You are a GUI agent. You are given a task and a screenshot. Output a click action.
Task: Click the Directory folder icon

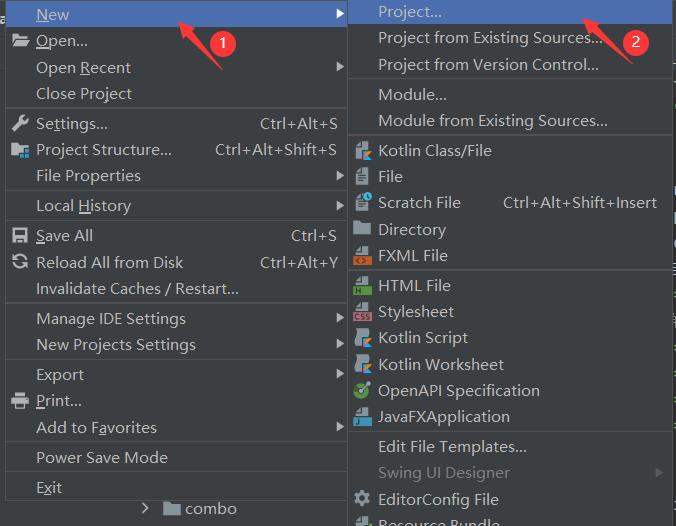click(x=362, y=228)
